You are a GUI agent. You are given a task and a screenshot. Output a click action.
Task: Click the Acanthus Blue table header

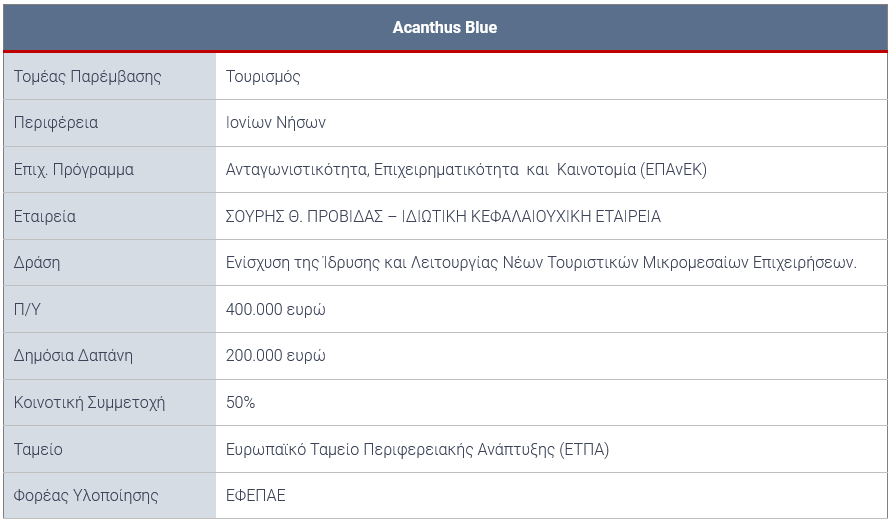coord(445,27)
